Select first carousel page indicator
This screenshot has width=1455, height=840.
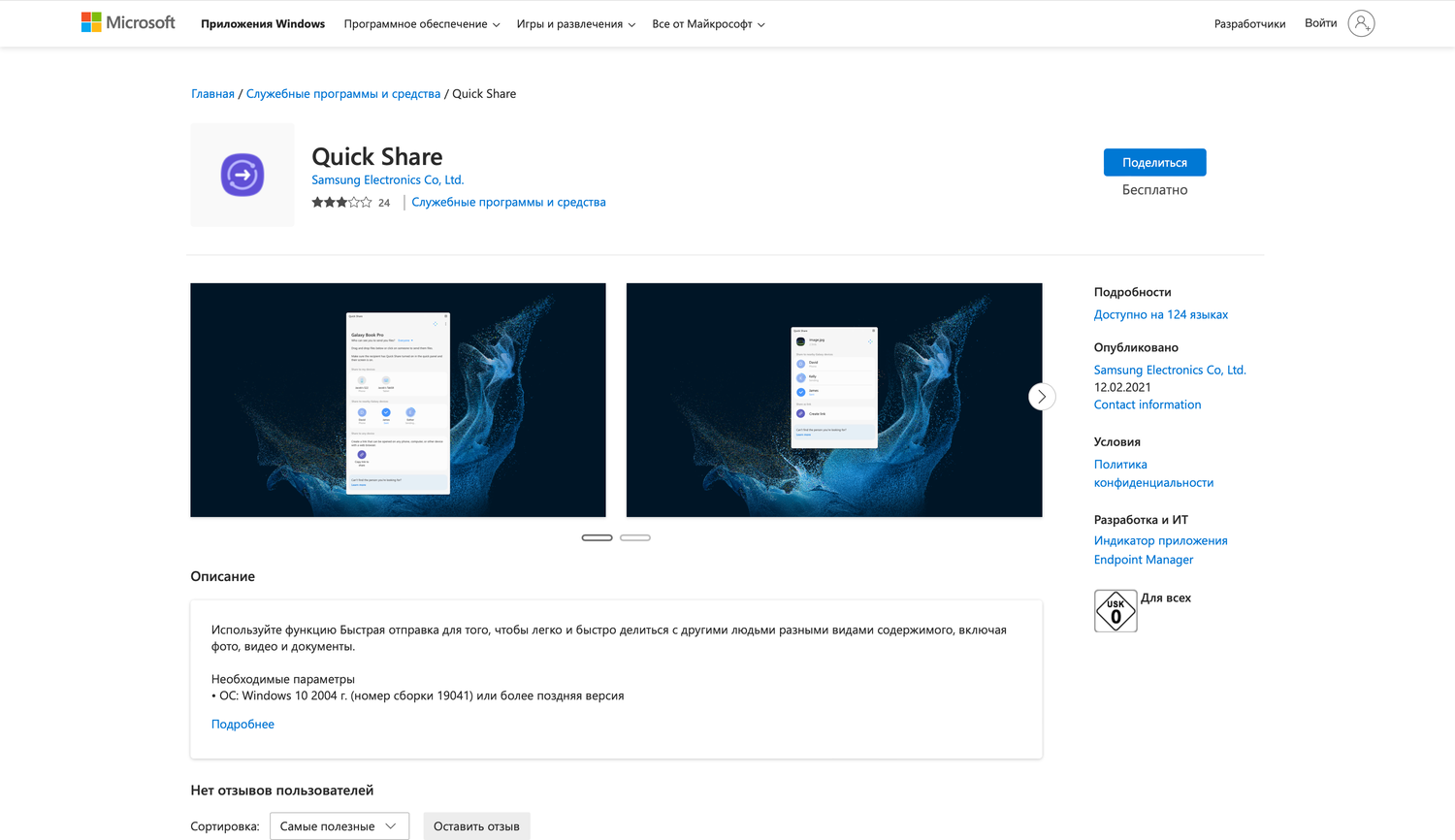point(597,537)
